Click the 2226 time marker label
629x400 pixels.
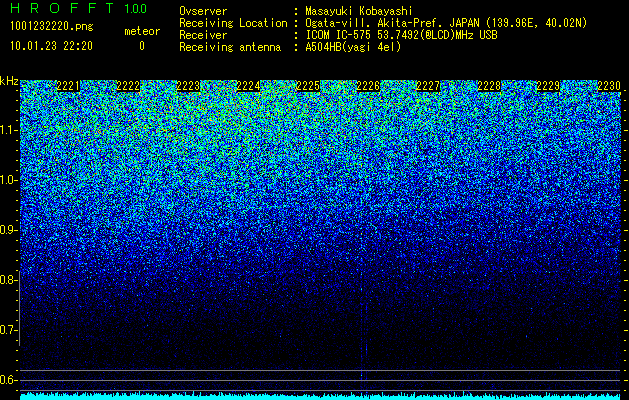pyautogui.click(x=369, y=86)
